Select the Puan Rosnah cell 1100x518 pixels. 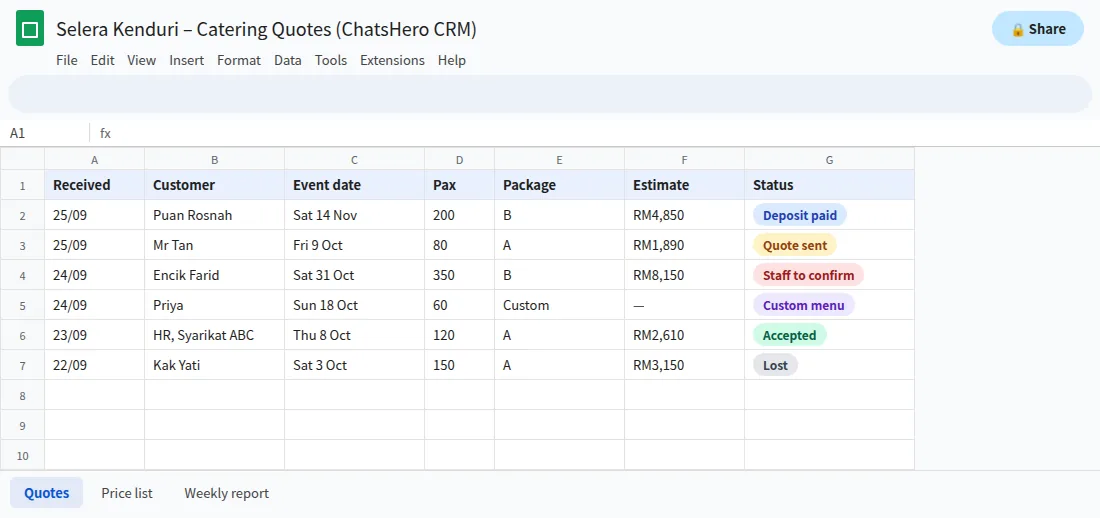215,215
